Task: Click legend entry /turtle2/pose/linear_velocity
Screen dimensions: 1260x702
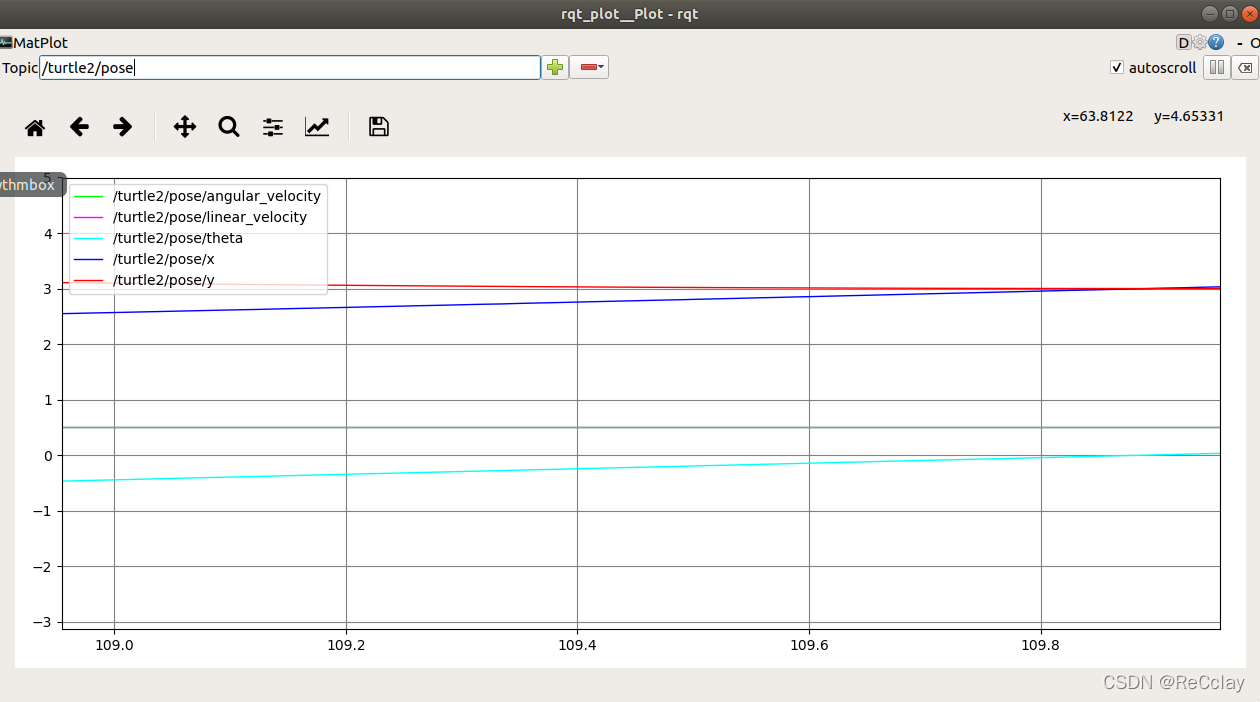Action: 210,217
